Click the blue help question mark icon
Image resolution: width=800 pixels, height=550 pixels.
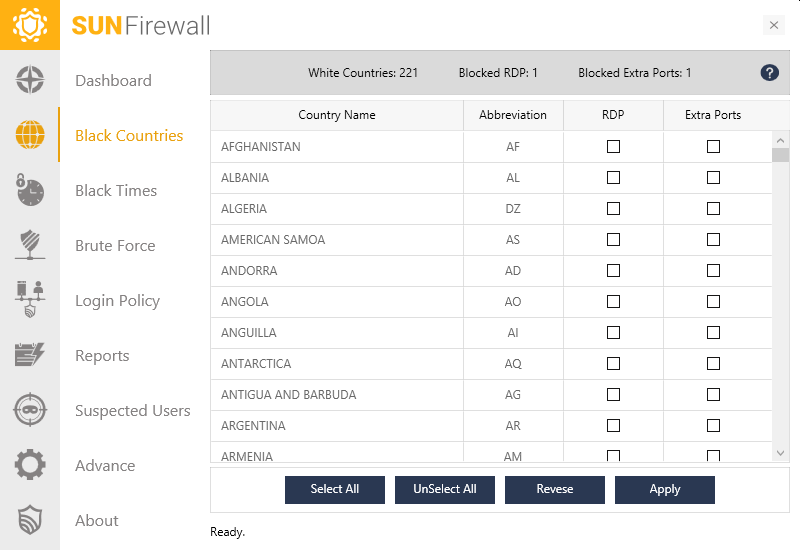point(769,72)
